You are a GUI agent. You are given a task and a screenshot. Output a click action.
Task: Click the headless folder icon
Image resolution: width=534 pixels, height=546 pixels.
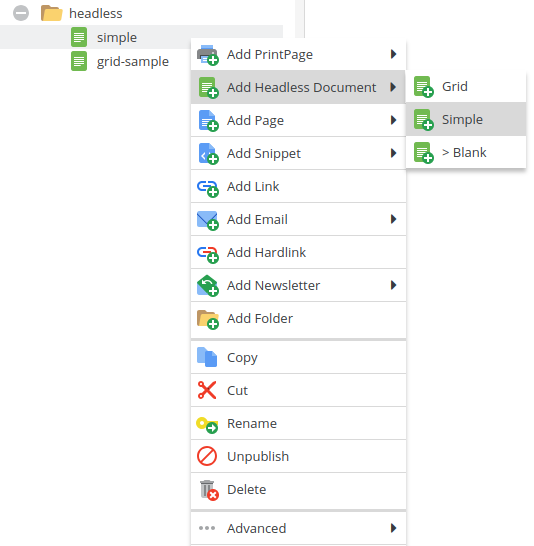(x=52, y=13)
